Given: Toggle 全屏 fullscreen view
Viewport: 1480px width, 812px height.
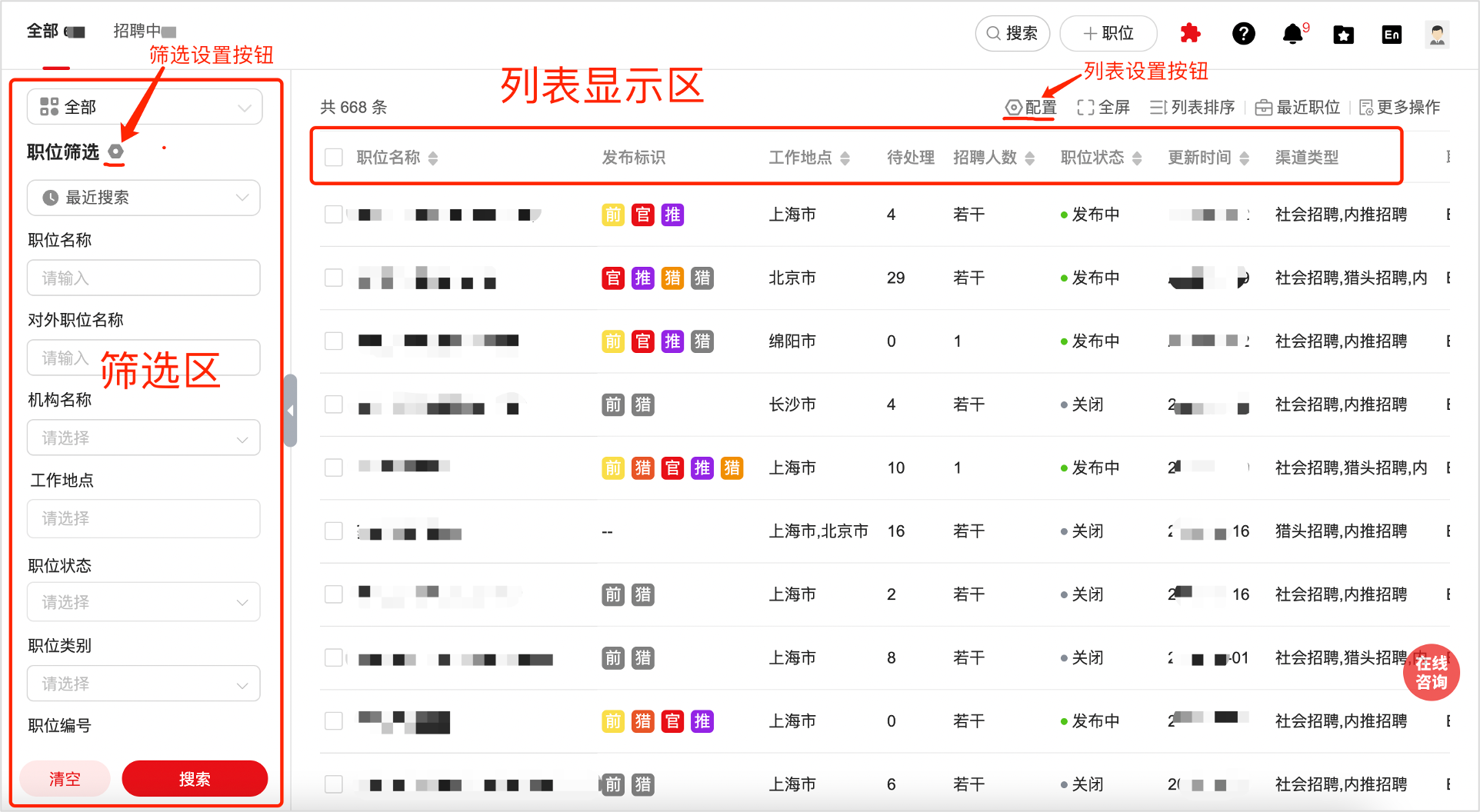Looking at the screenshot, I should pyautogui.click(x=1104, y=108).
